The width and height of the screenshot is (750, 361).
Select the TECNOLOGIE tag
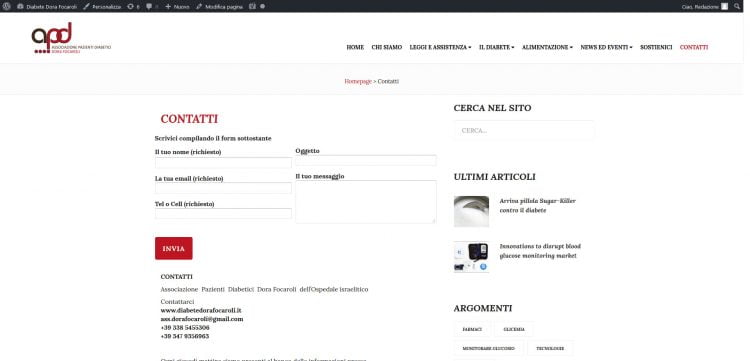[x=550, y=349]
